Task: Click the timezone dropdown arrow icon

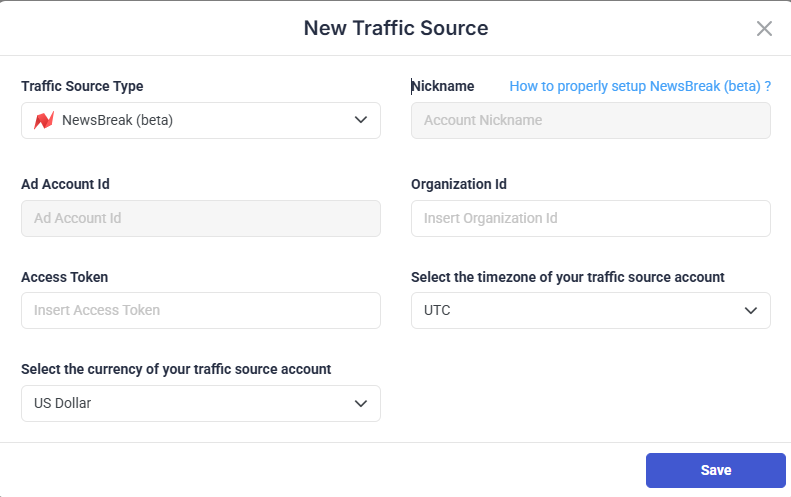Action: pos(751,310)
